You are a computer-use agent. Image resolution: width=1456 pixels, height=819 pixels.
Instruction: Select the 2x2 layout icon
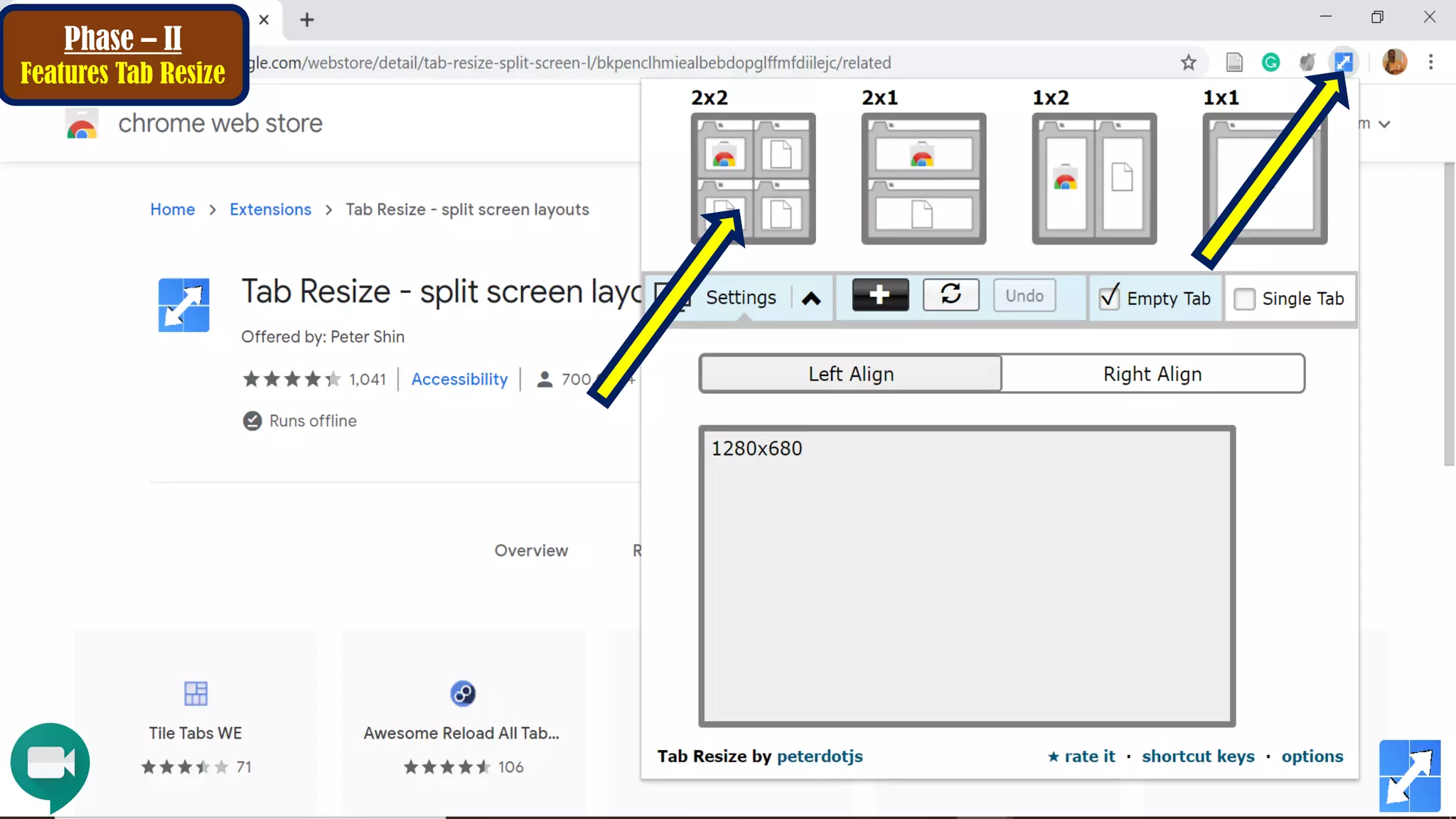(x=753, y=178)
